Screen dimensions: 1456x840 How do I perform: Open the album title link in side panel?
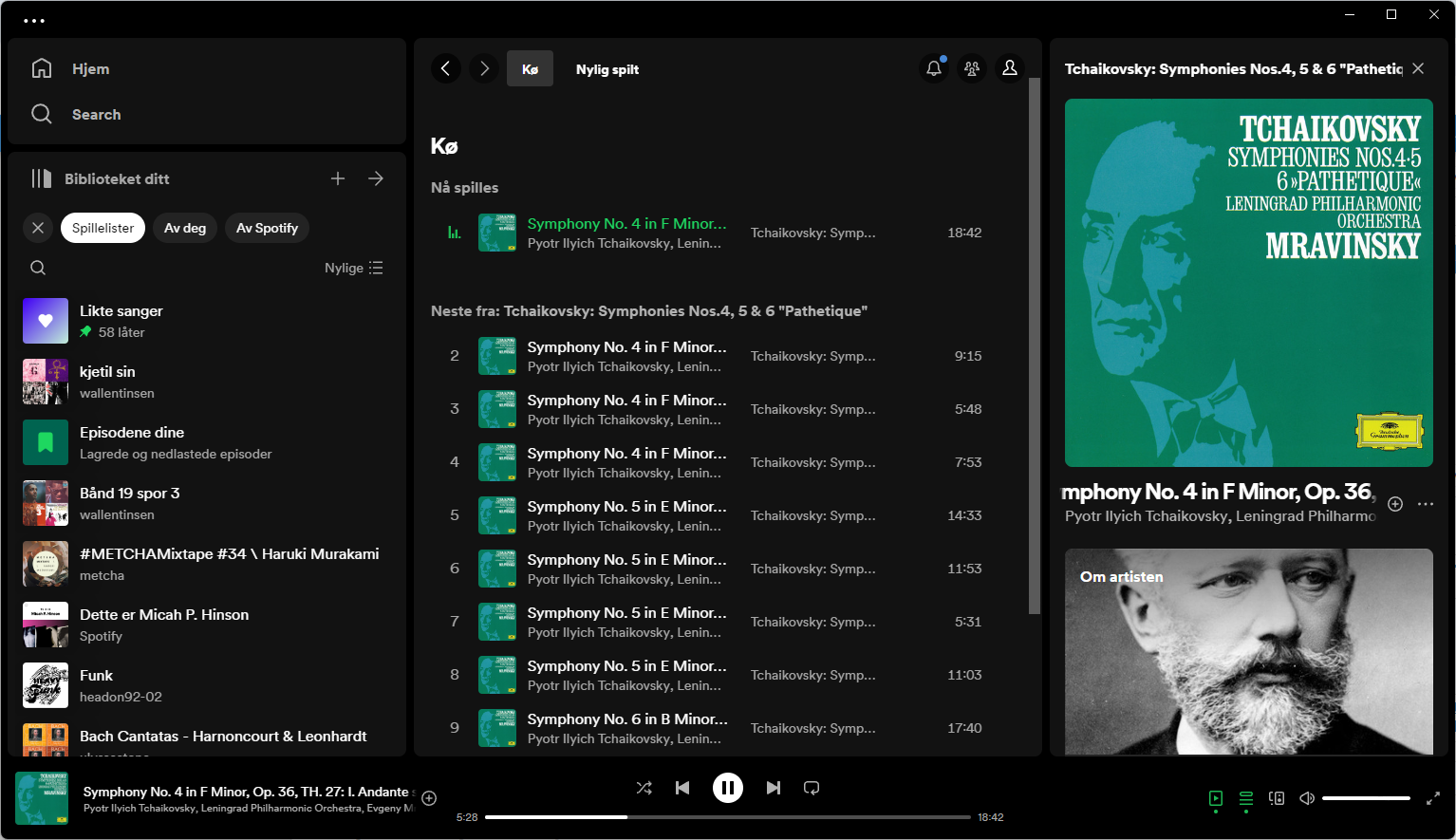[x=1233, y=68]
